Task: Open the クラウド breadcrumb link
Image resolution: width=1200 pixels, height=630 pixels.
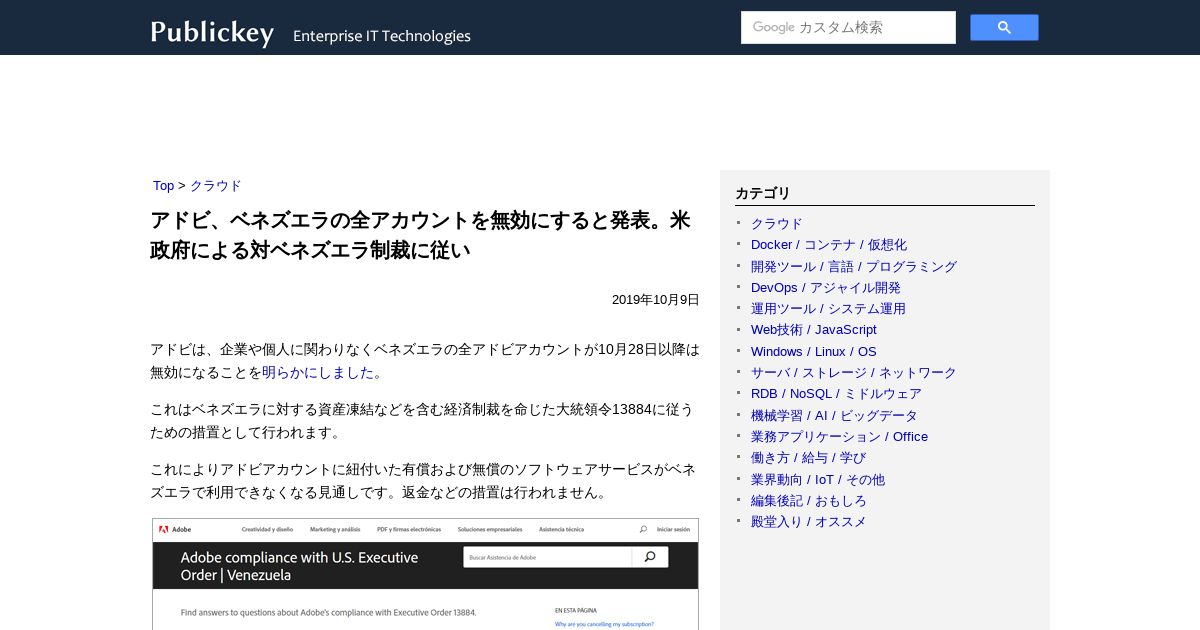Action: (x=216, y=186)
